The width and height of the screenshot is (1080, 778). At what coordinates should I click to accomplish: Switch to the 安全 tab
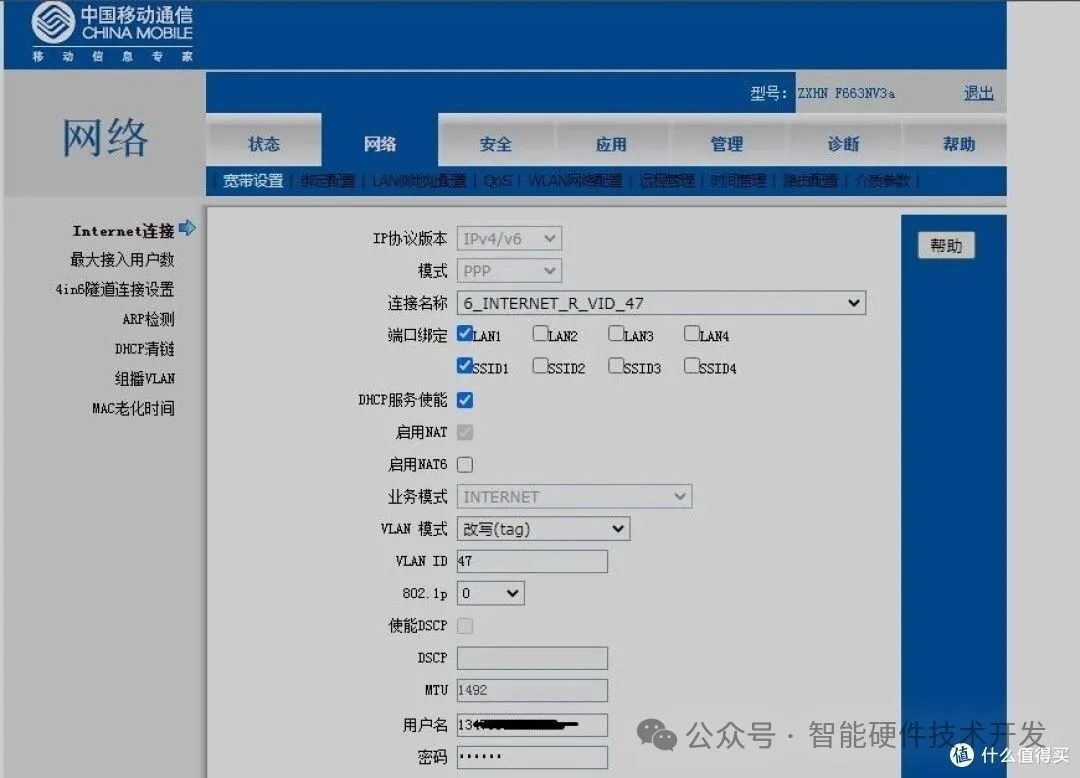point(495,142)
